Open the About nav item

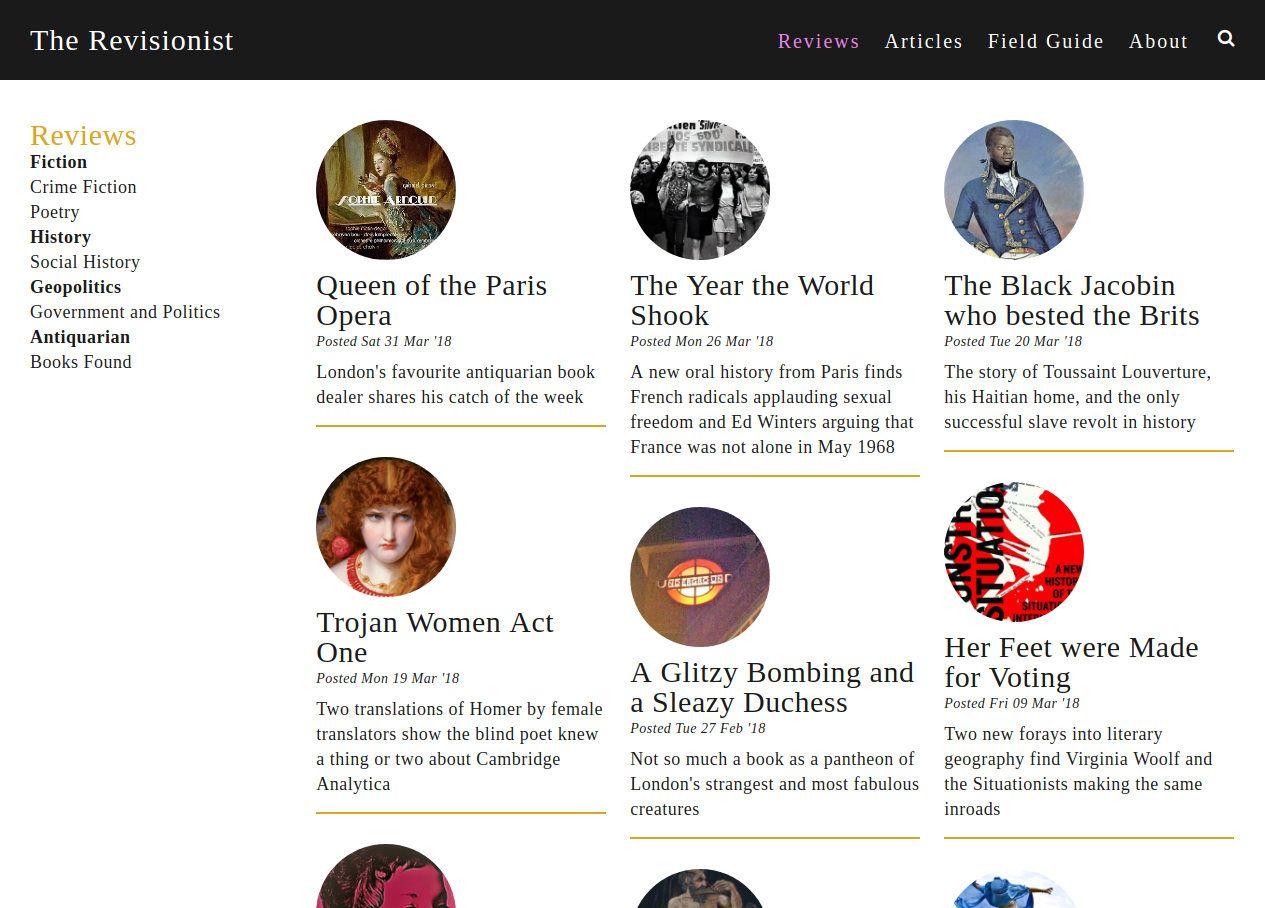1159,41
